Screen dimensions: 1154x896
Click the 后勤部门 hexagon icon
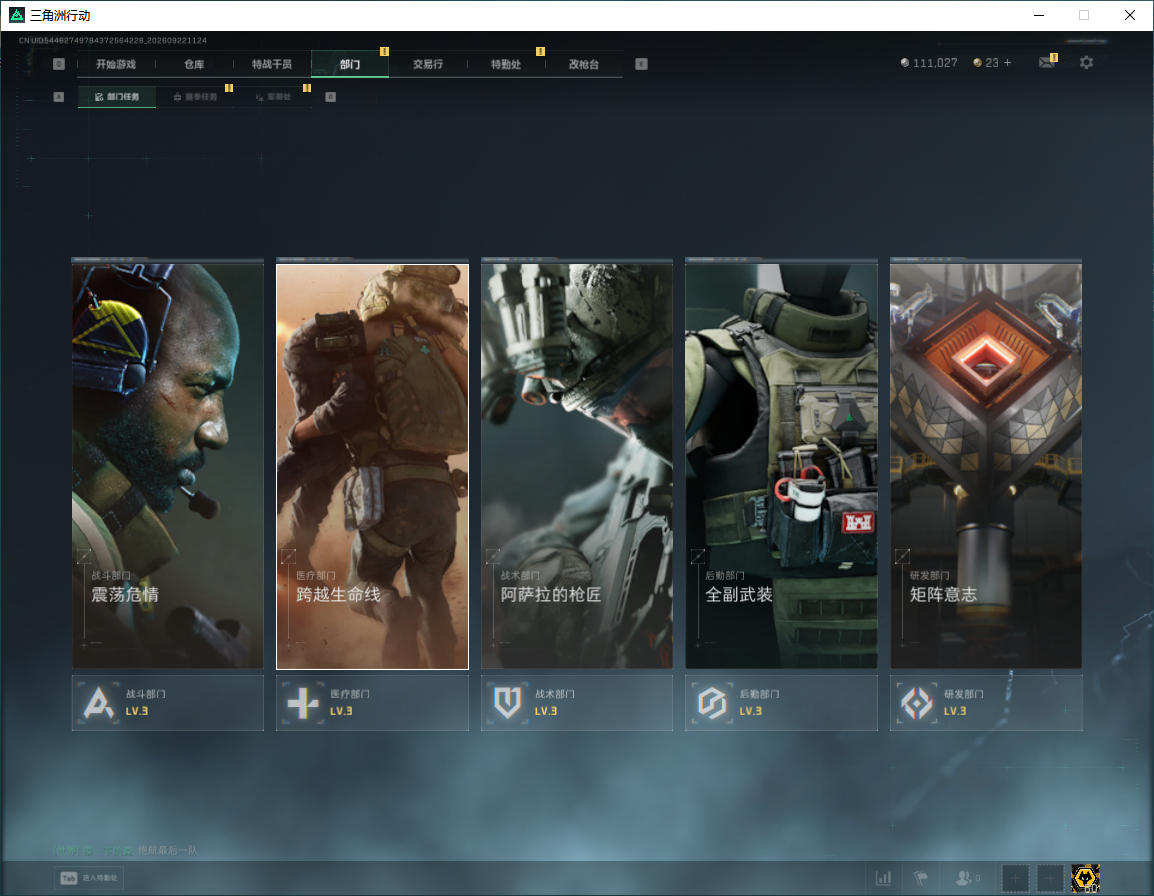[712, 702]
